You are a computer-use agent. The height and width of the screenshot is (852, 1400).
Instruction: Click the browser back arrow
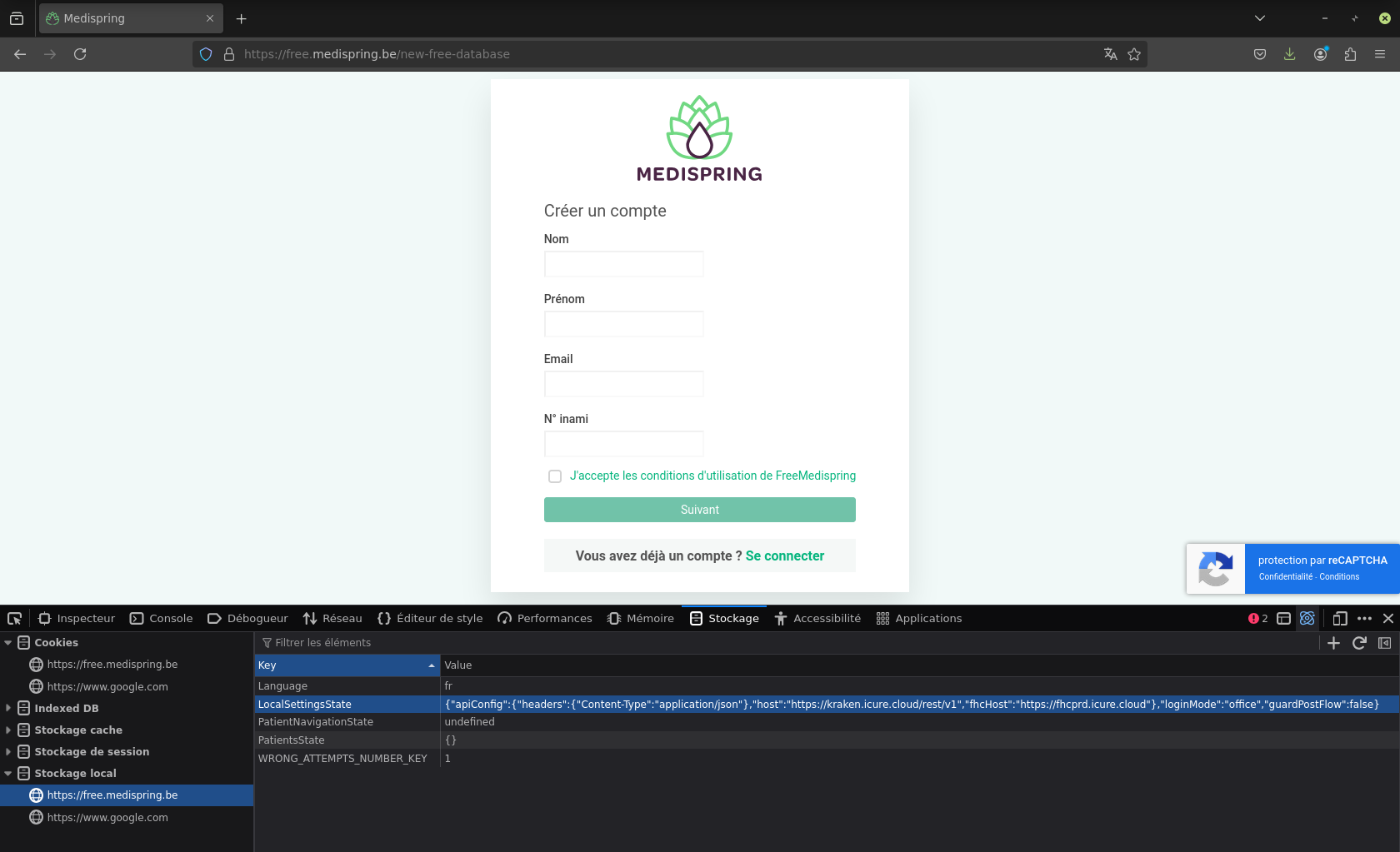click(20, 54)
